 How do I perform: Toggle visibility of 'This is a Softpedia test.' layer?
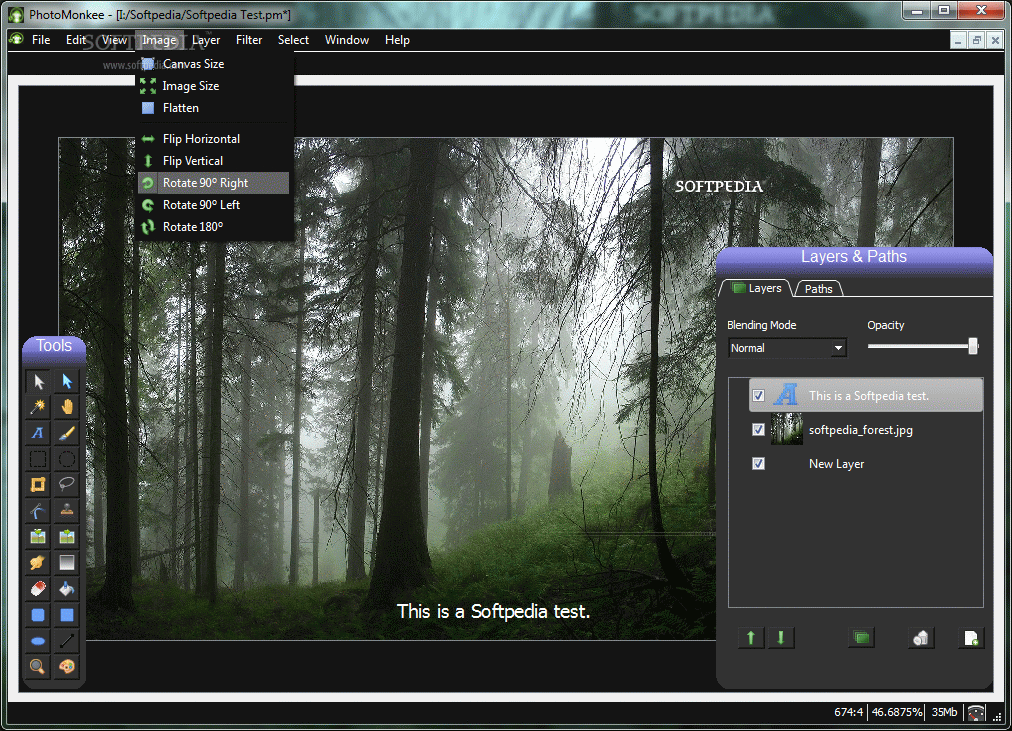click(x=758, y=396)
